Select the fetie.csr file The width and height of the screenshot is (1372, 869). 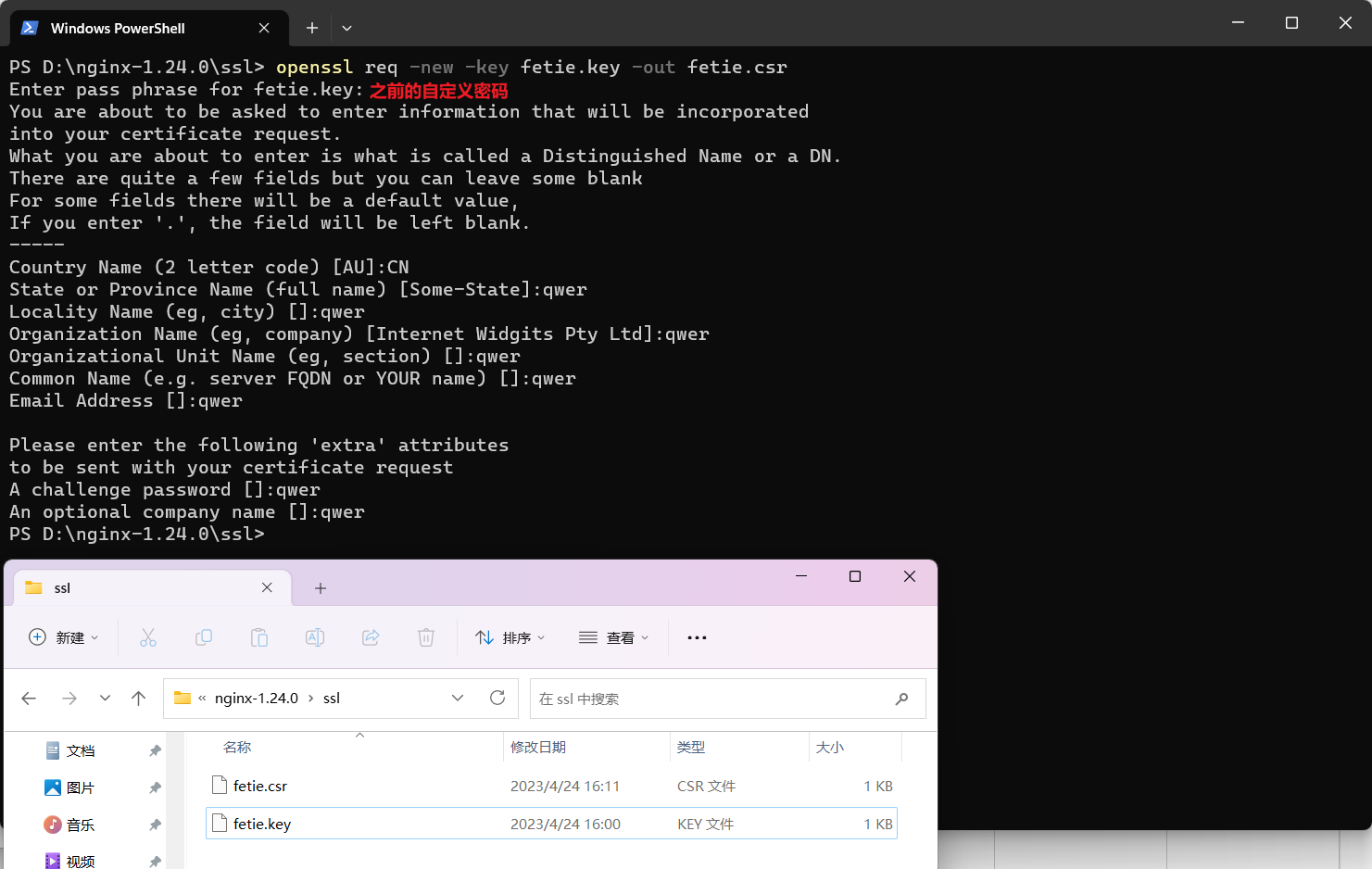tap(551, 786)
